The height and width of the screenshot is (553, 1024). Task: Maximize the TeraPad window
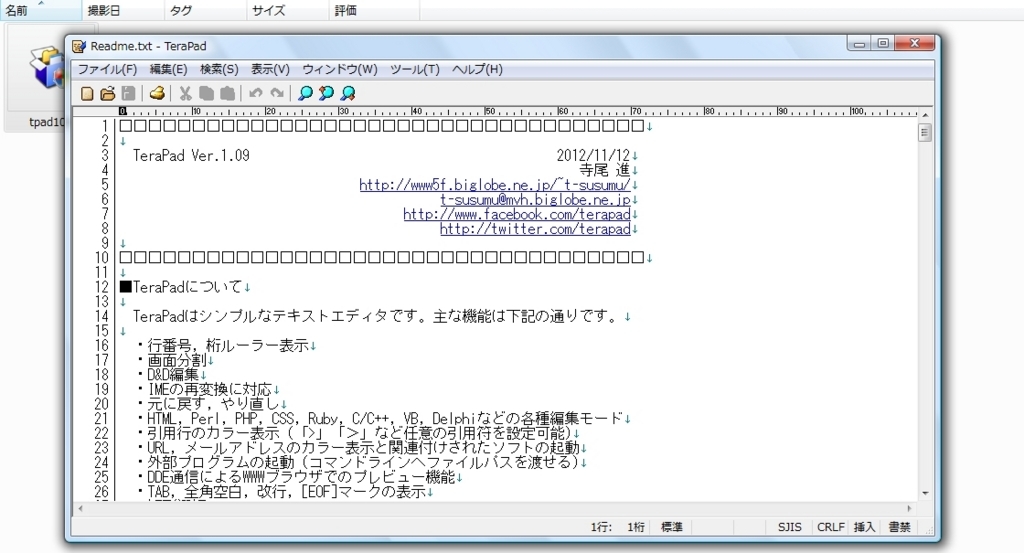pos(883,43)
